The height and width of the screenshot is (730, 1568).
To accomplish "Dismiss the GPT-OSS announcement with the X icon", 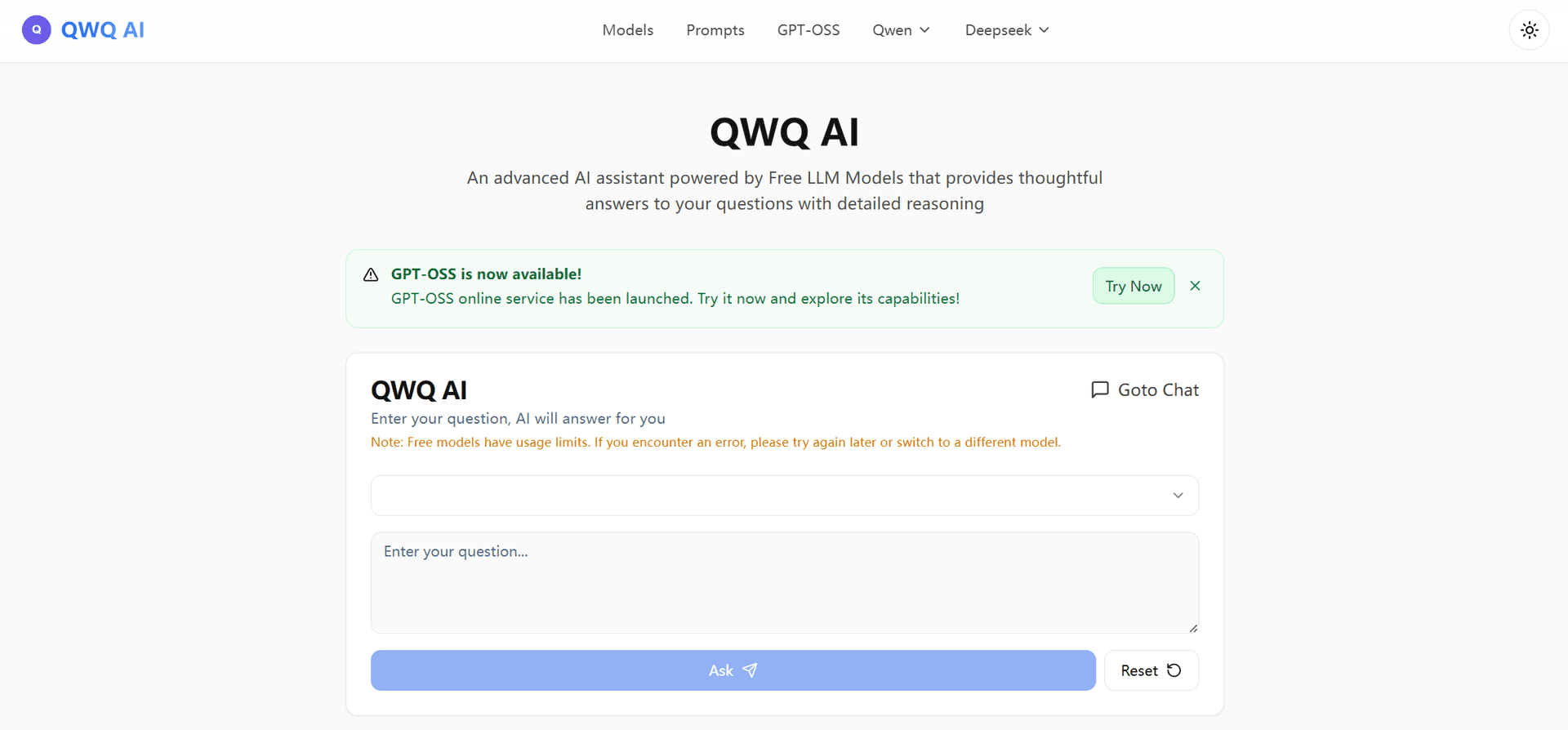I will [1195, 286].
